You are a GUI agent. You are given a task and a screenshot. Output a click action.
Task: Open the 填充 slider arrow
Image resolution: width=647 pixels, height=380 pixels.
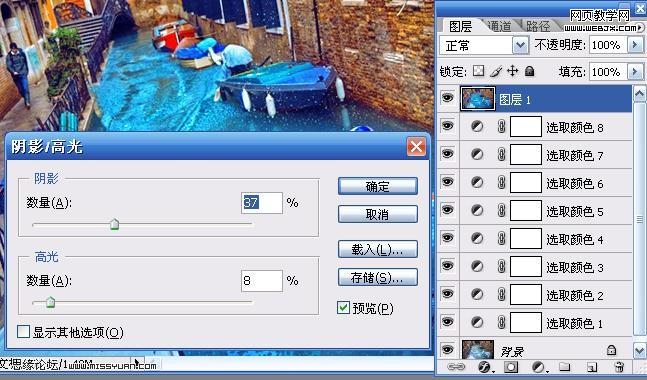[x=635, y=72]
